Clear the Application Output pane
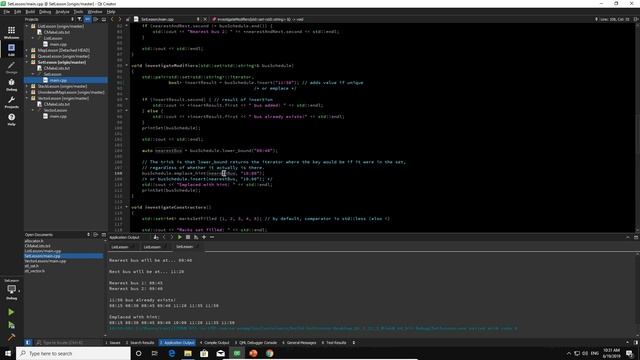Screen dimensions: 640x360 pos(156,237)
